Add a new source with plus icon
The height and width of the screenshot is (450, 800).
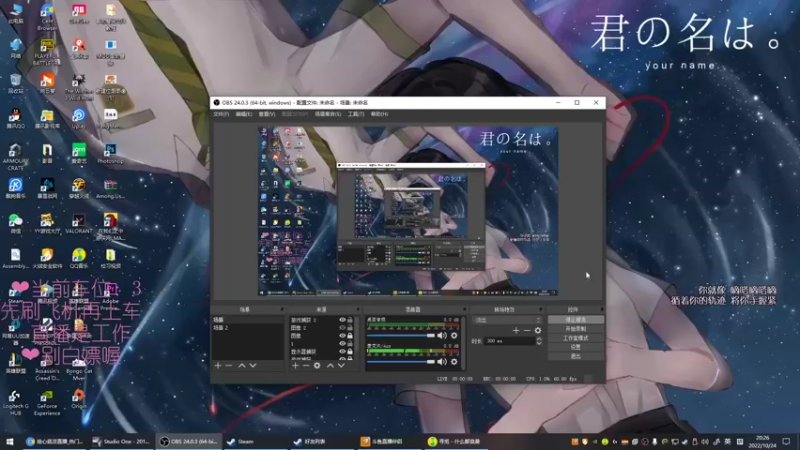[295, 365]
